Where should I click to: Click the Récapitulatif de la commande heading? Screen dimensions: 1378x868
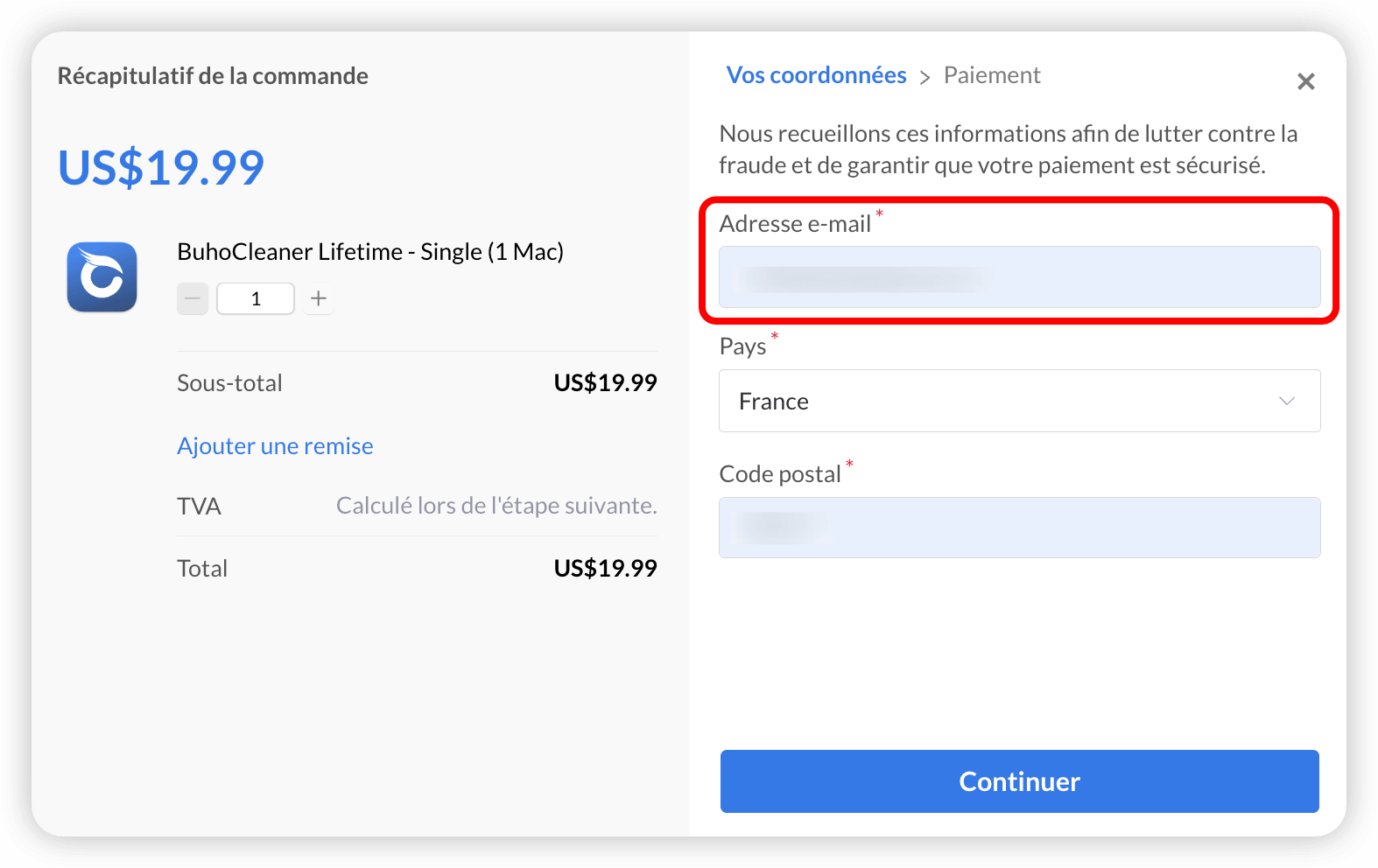click(x=213, y=76)
